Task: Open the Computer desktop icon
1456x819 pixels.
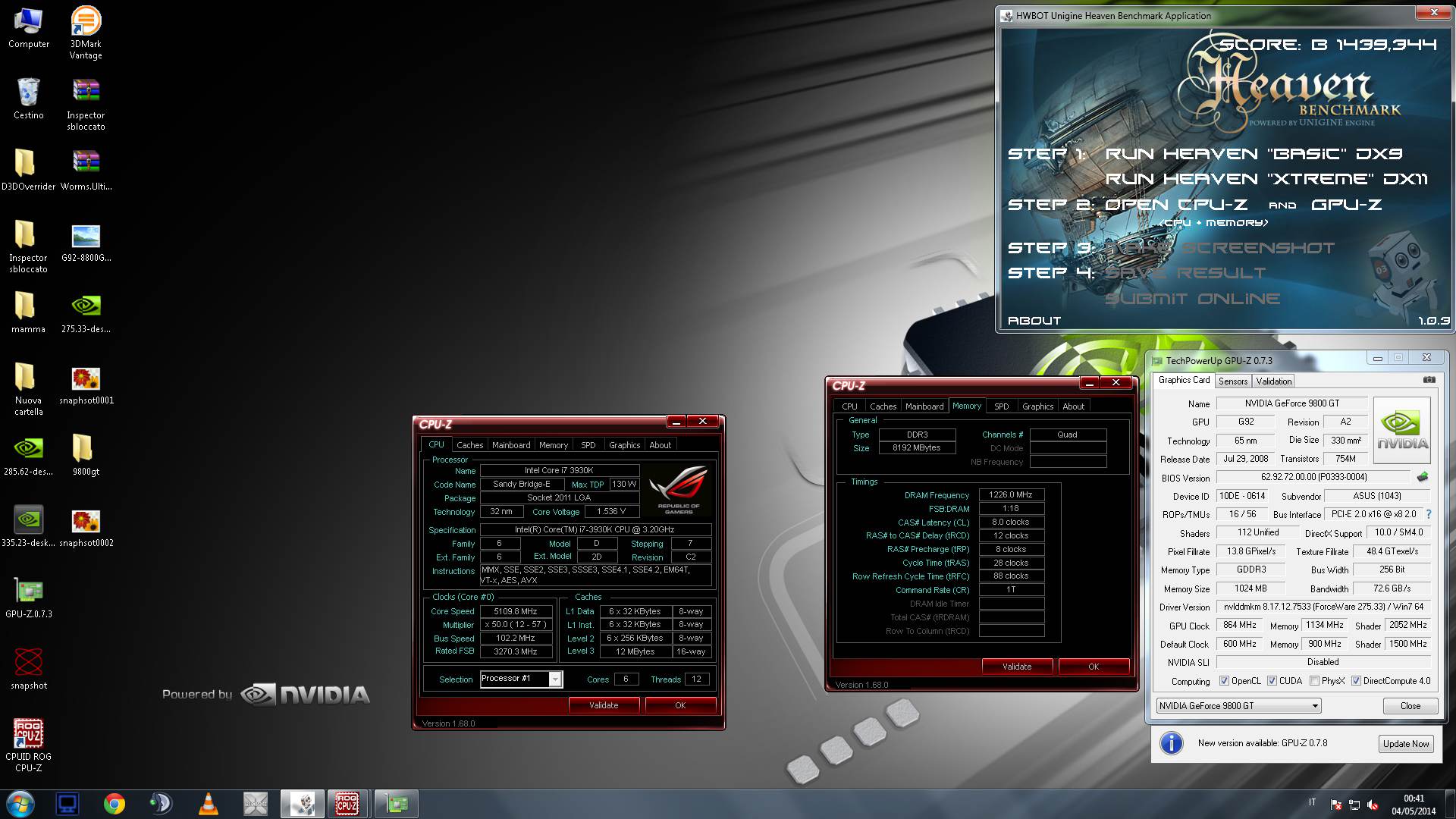Action: pyautogui.click(x=28, y=29)
